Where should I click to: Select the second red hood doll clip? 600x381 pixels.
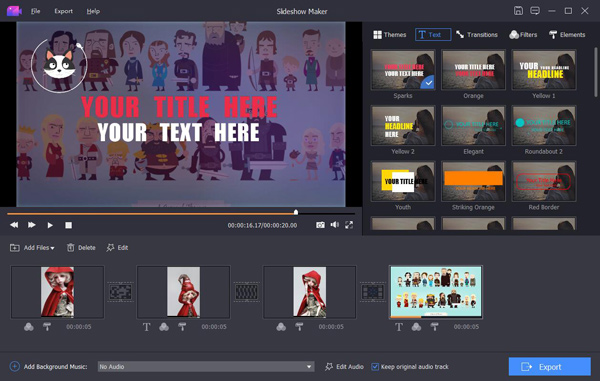(184, 292)
